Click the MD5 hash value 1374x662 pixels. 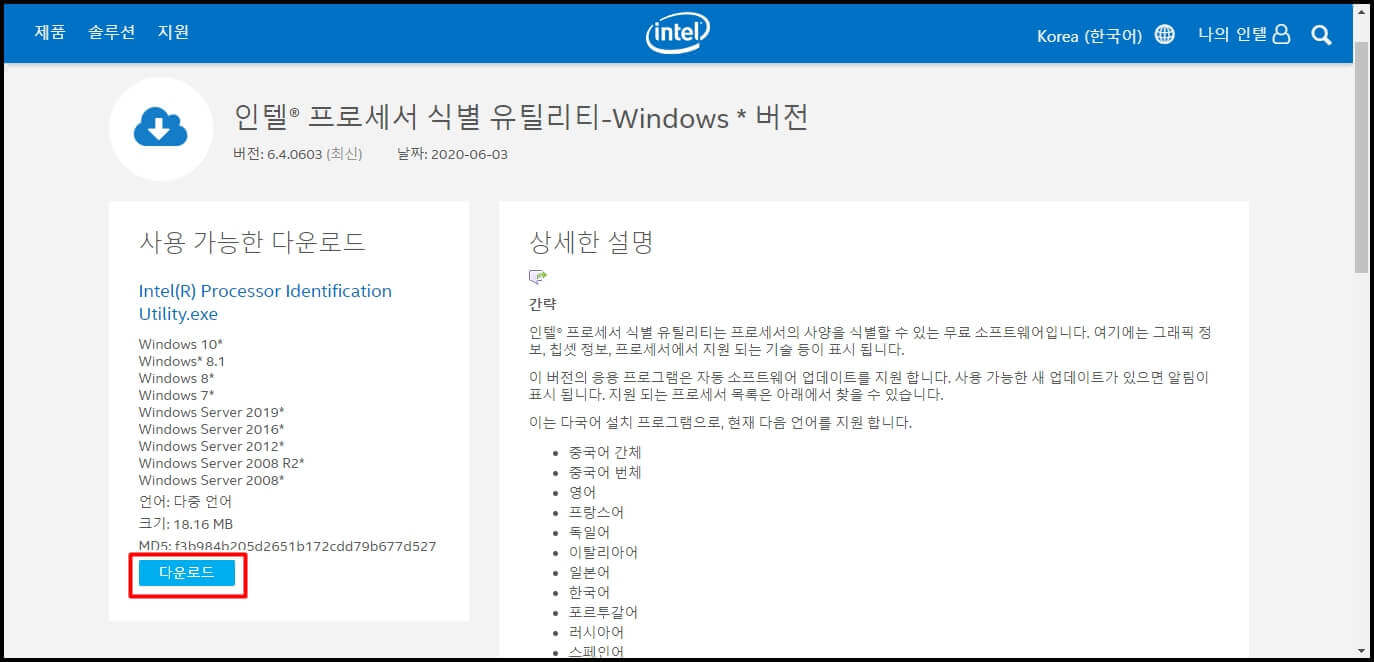click(x=305, y=546)
